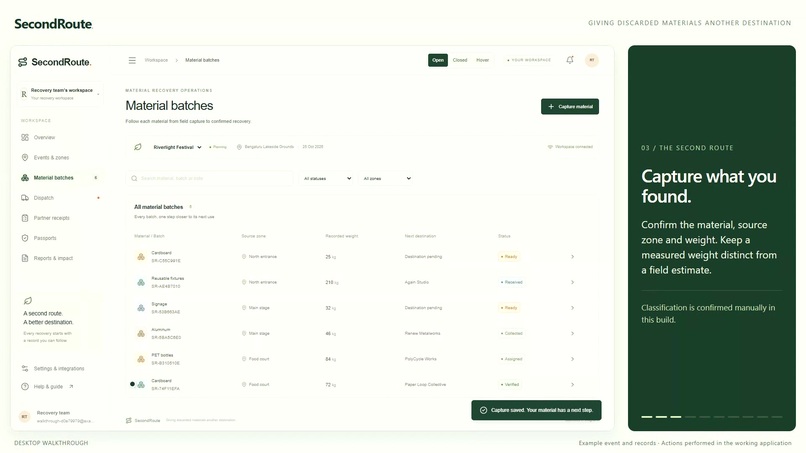806x453 pixels.
Task: Select the Open sidebar state
Action: point(437,60)
